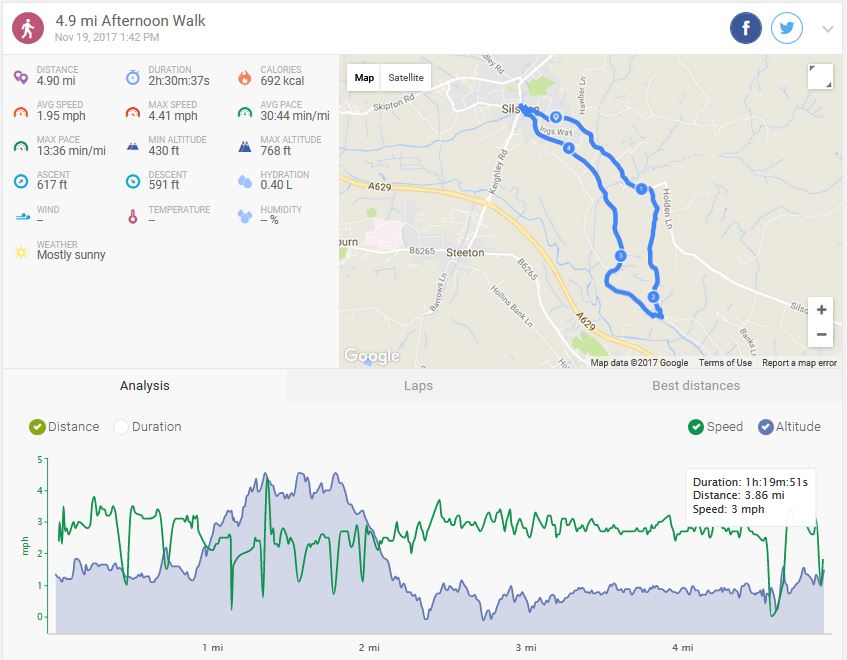Switch to Best distances tab
Screen dimensions: 847x660
(x=695, y=386)
